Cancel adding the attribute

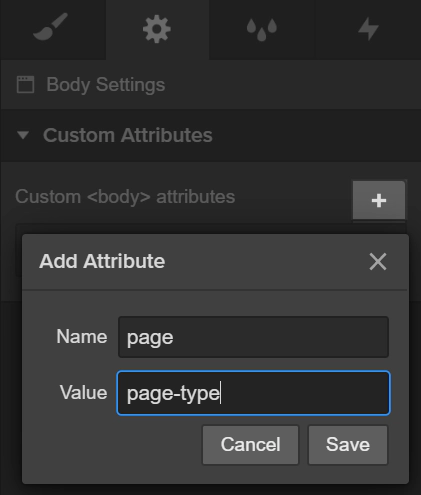[x=250, y=445]
